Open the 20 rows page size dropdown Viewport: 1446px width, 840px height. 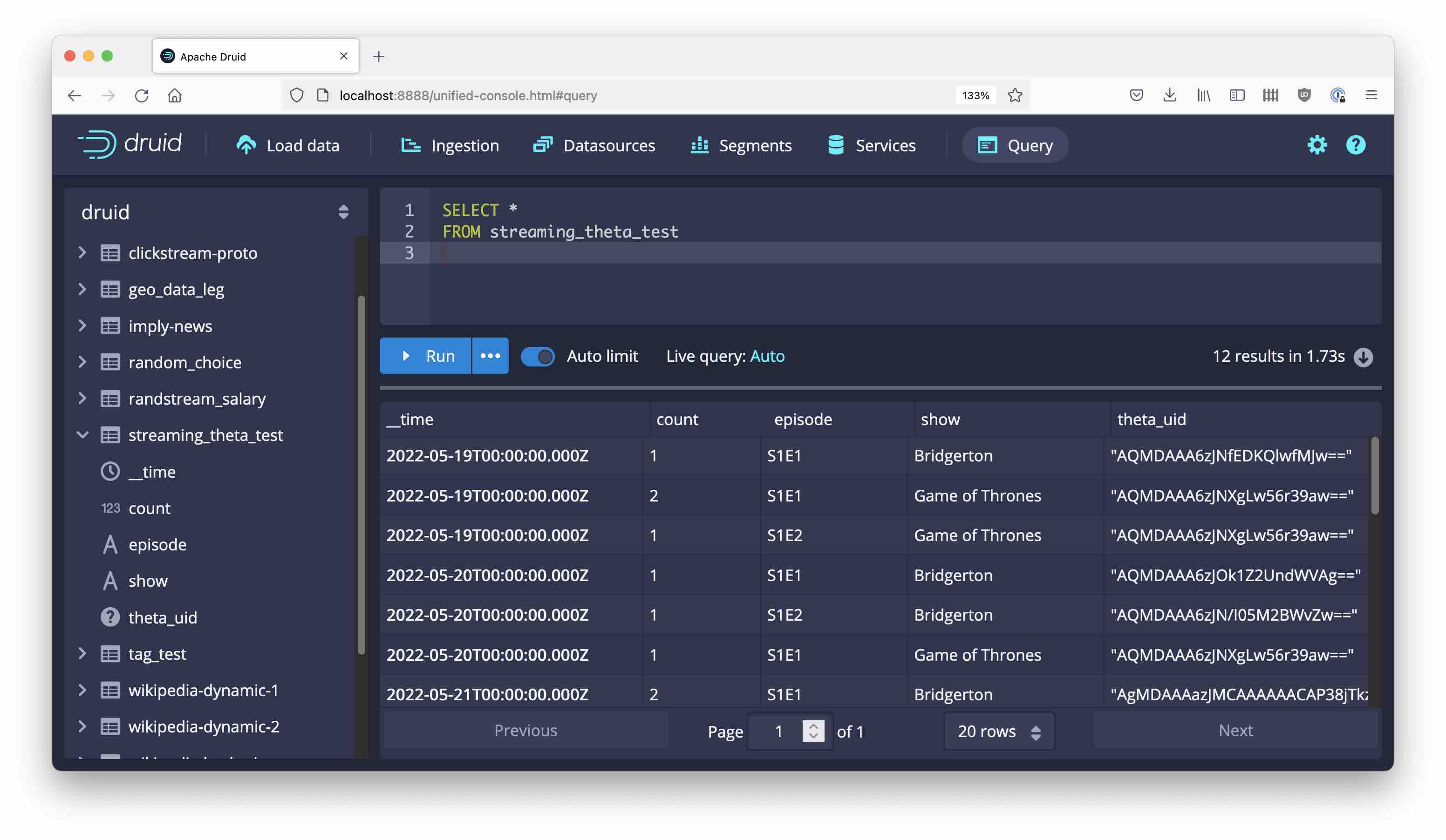998,732
